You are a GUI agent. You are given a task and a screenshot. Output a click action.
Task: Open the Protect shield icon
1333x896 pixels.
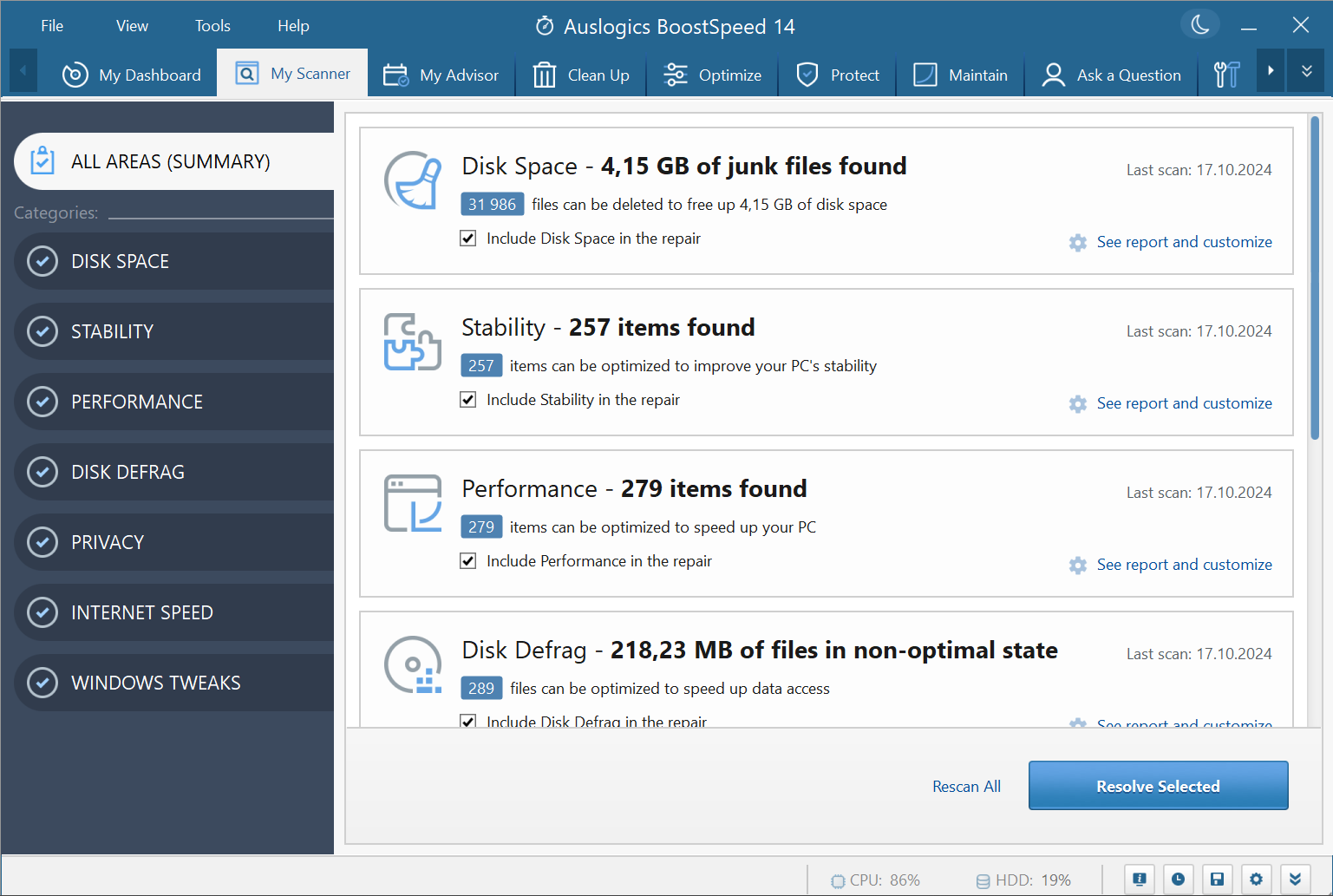pyautogui.click(x=807, y=75)
